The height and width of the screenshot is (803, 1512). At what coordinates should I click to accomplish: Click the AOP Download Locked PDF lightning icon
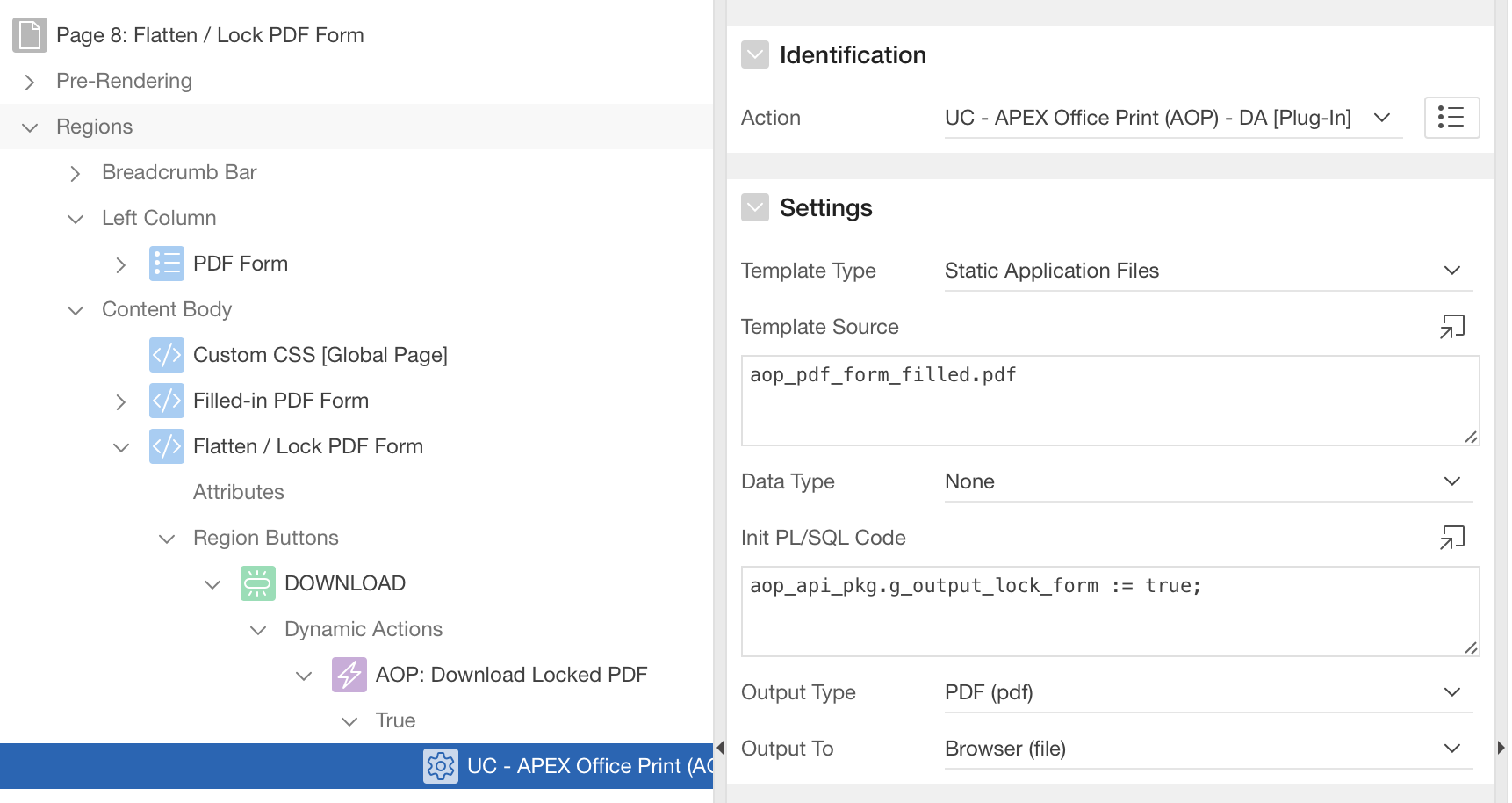pos(349,675)
